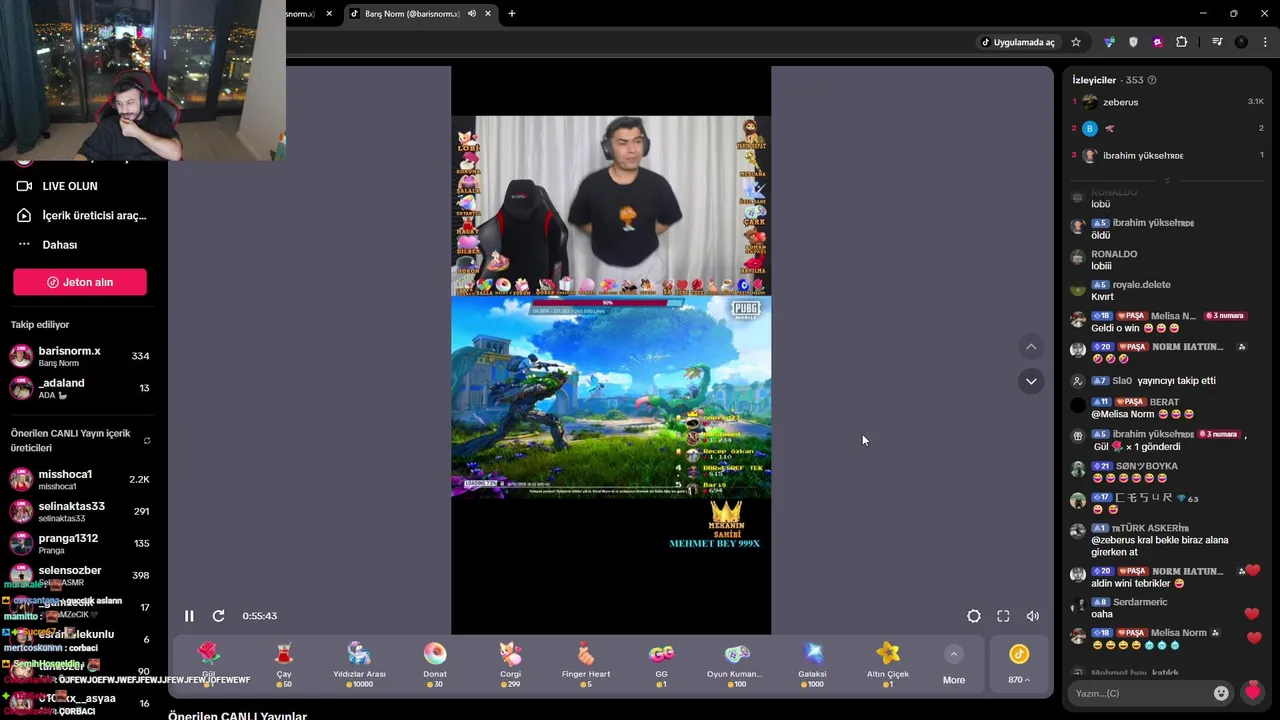The width and height of the screenshot is (1280, 720).
Task: Open Chrome three-dot menu
Action: (x=1265, y=42)
